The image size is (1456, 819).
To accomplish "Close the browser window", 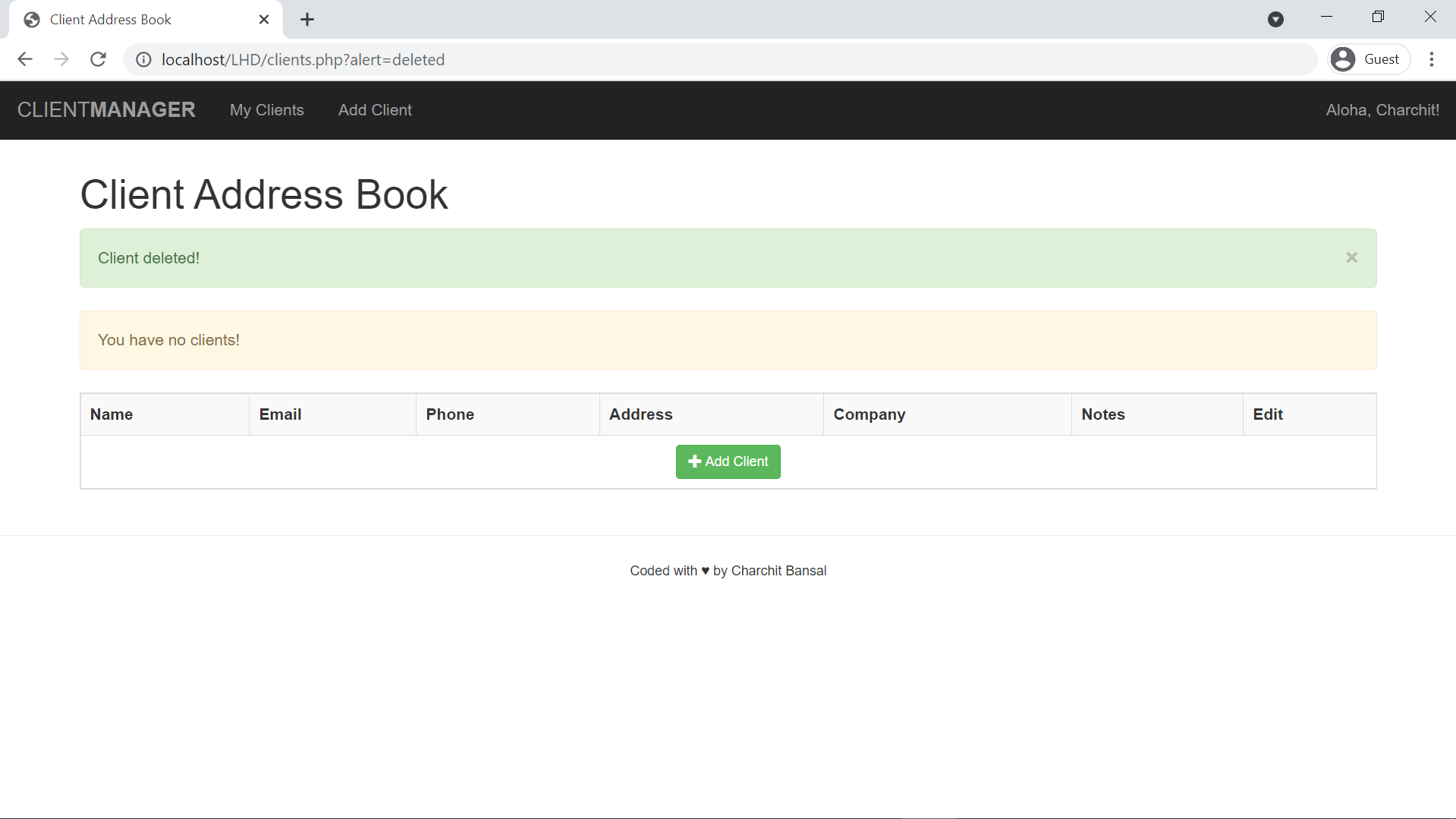I will tap(1430, 17).
